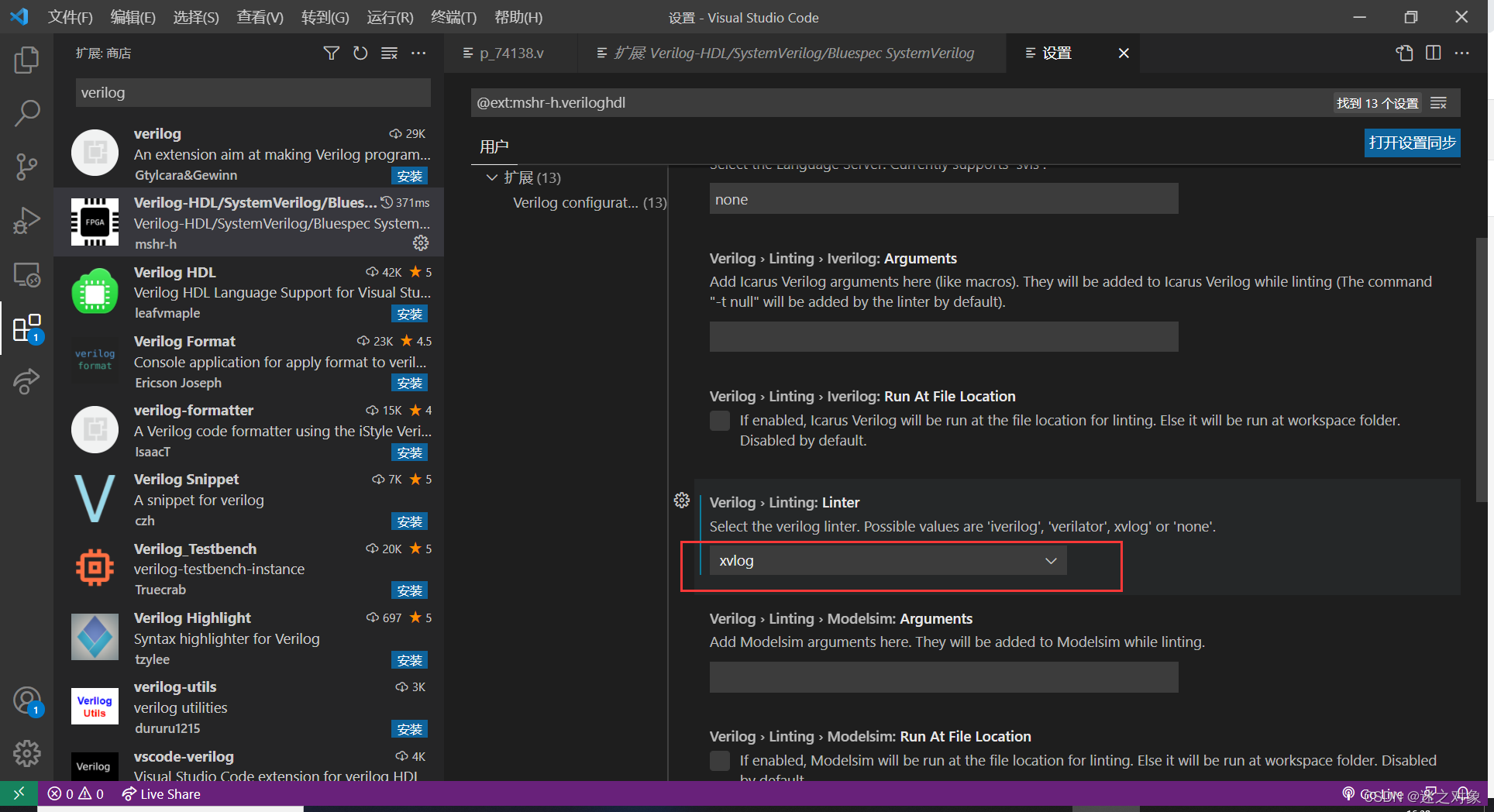The height and width of the screenshot is (812, 1494).
Task: Focus the Iverilog Arguments input field
Action: 944,337
